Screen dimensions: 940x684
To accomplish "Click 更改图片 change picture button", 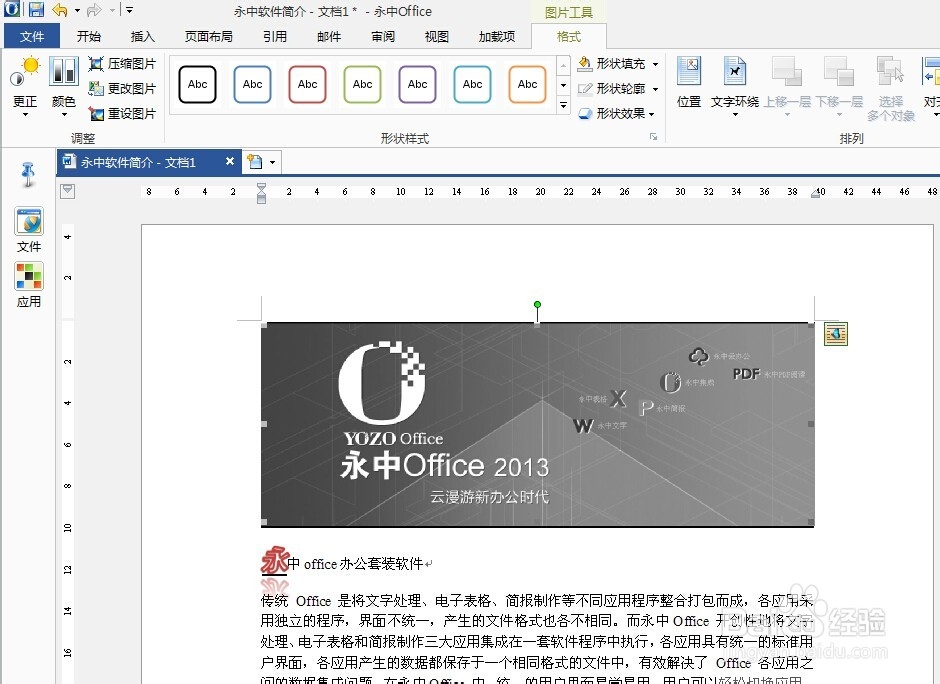I will point(122,89).
